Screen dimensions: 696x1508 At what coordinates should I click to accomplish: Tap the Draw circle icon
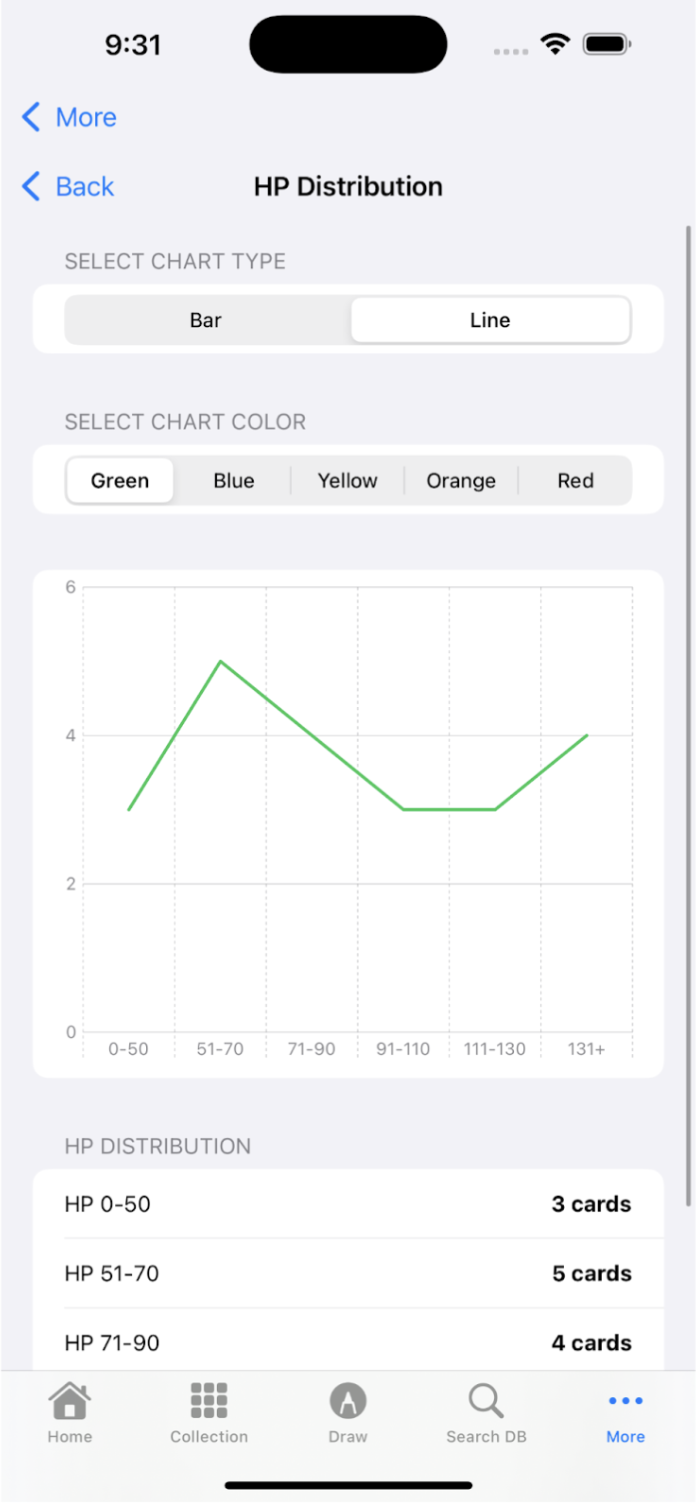coord(347,1400)
